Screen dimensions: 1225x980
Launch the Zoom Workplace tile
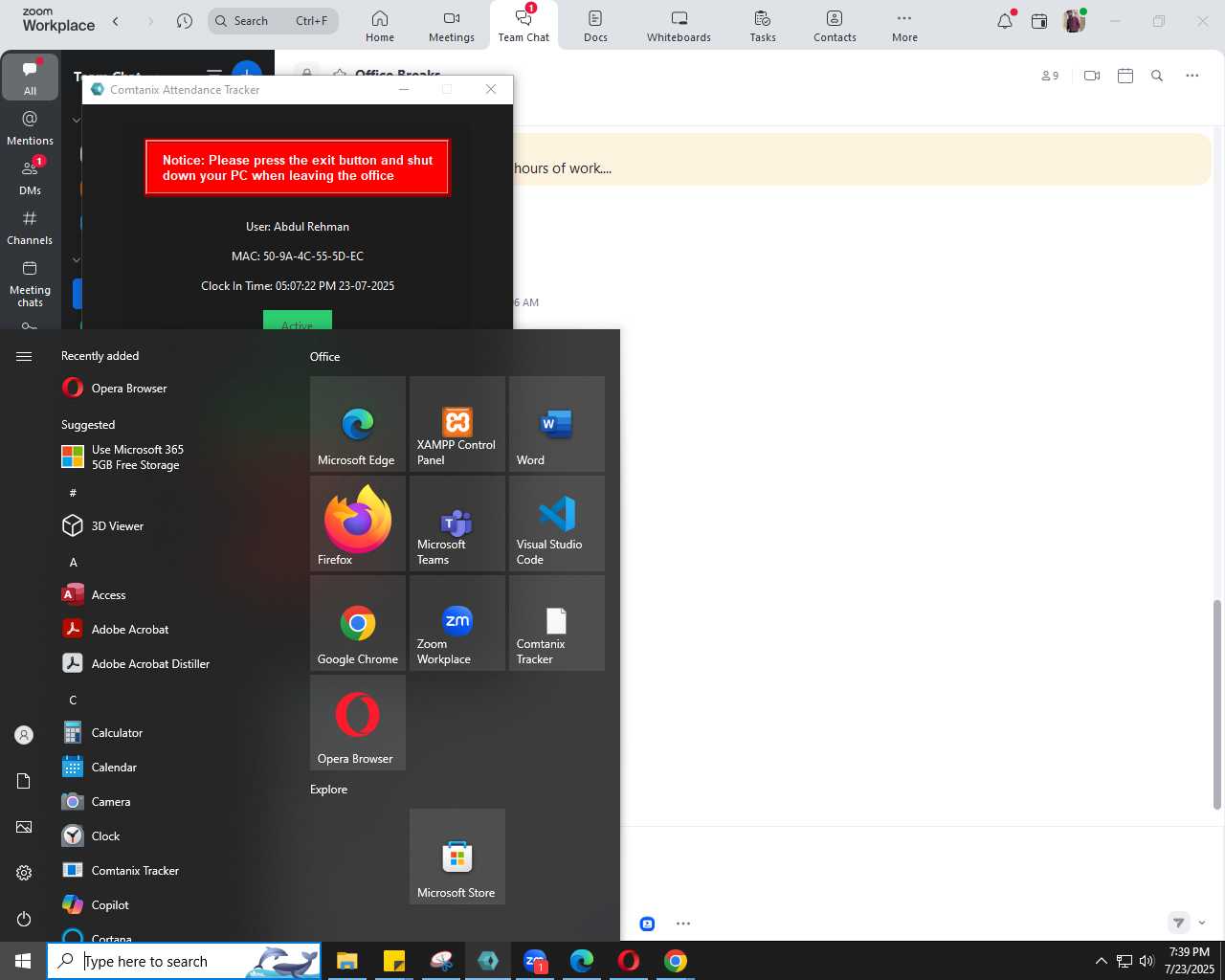pyautogui.click(x=457, y=623)
